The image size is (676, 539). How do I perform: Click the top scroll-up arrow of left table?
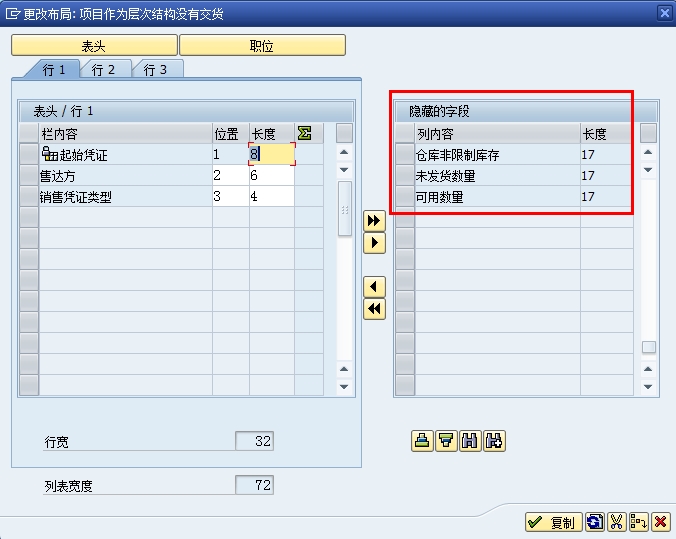coord(344,152)
